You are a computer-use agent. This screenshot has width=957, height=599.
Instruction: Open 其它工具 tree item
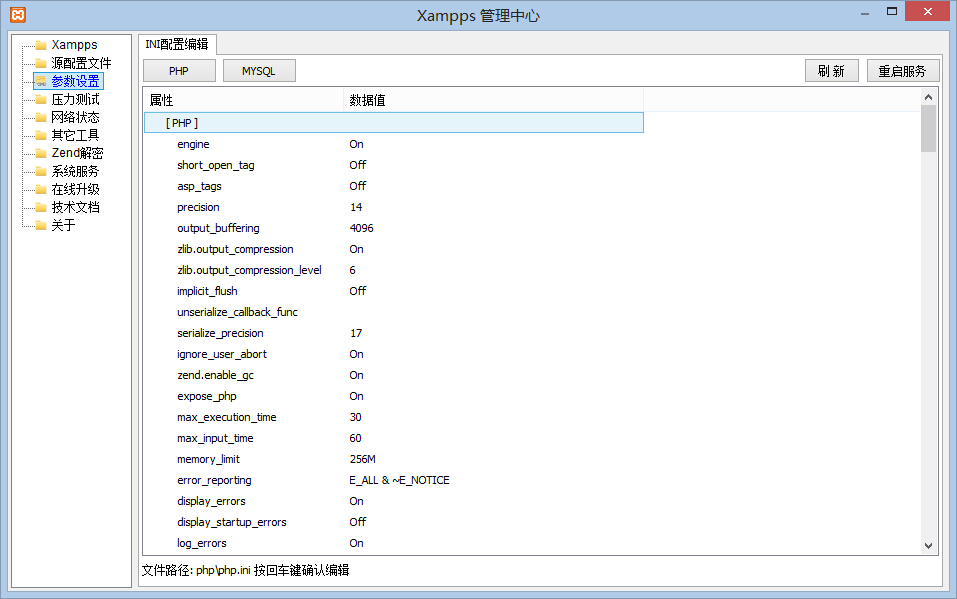(75, 136)
